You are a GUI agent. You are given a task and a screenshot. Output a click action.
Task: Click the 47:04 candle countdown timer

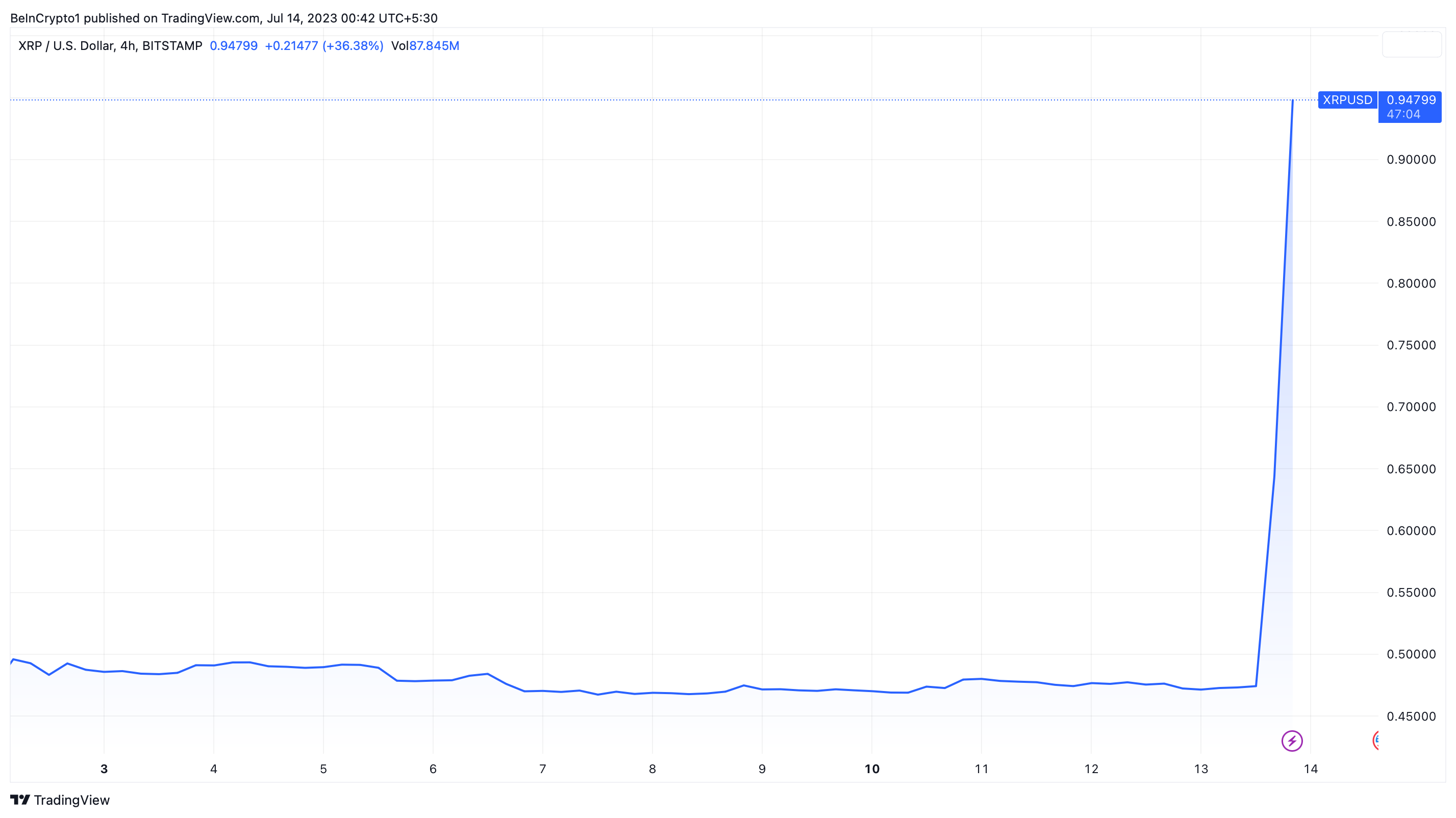click(x=1403, y=115)
